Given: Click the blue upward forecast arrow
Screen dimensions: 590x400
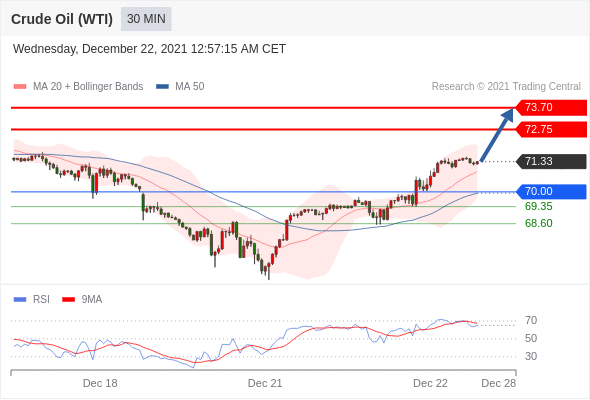Looking at the screenshot, I should point(497,135).
